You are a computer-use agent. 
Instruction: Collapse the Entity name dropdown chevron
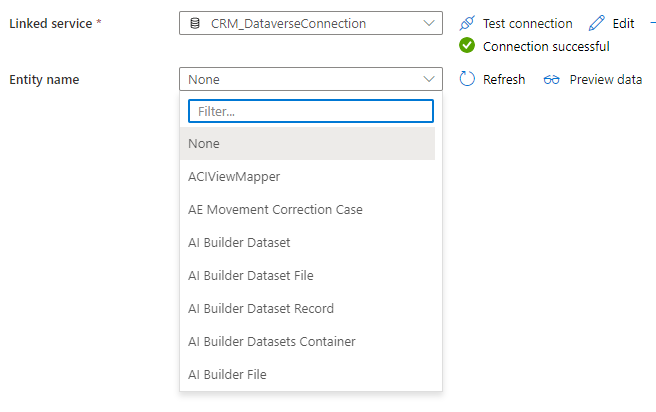[x=429, y=79]
